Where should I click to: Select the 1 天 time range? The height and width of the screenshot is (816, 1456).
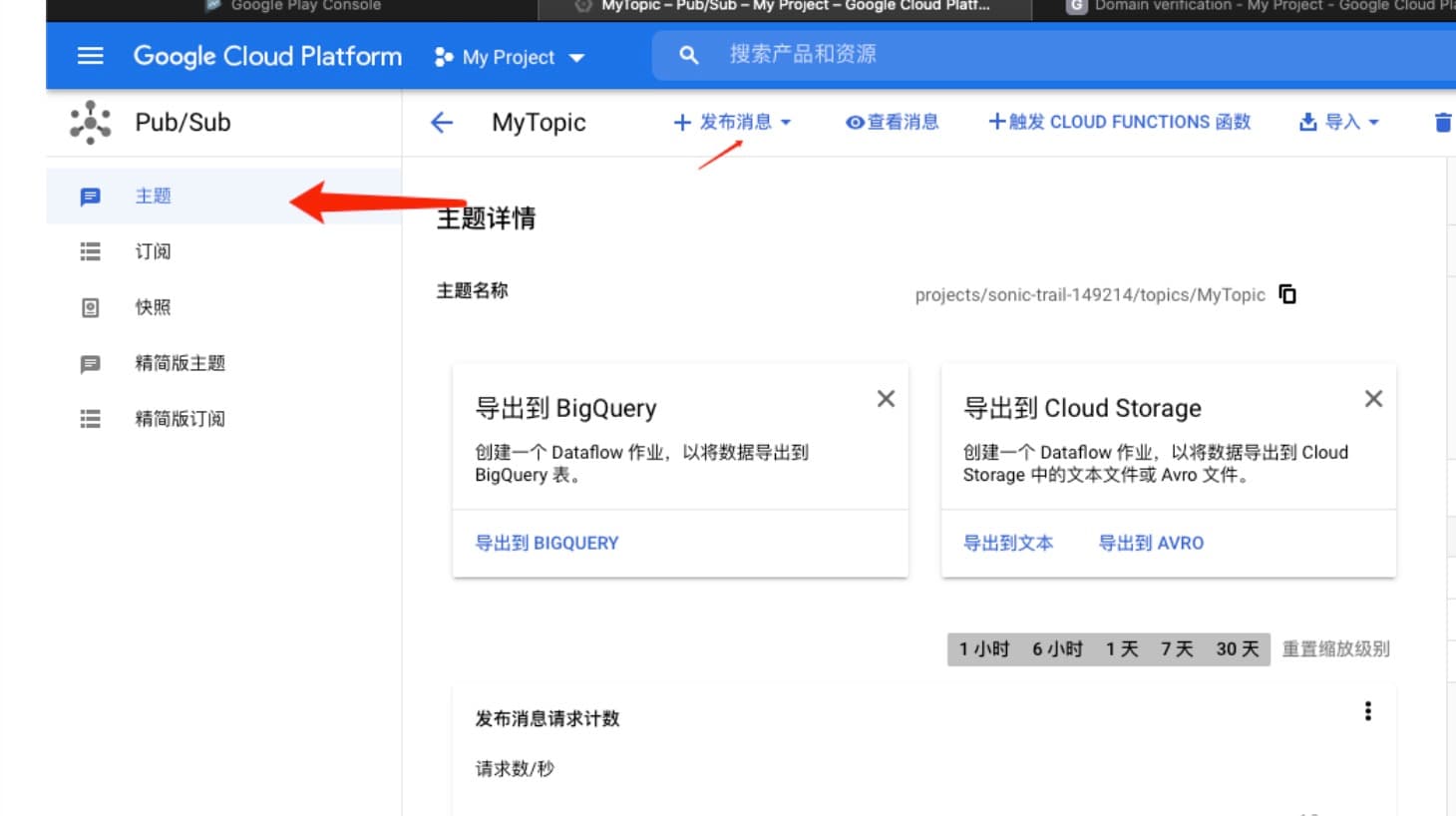[x=1122, y=649]
